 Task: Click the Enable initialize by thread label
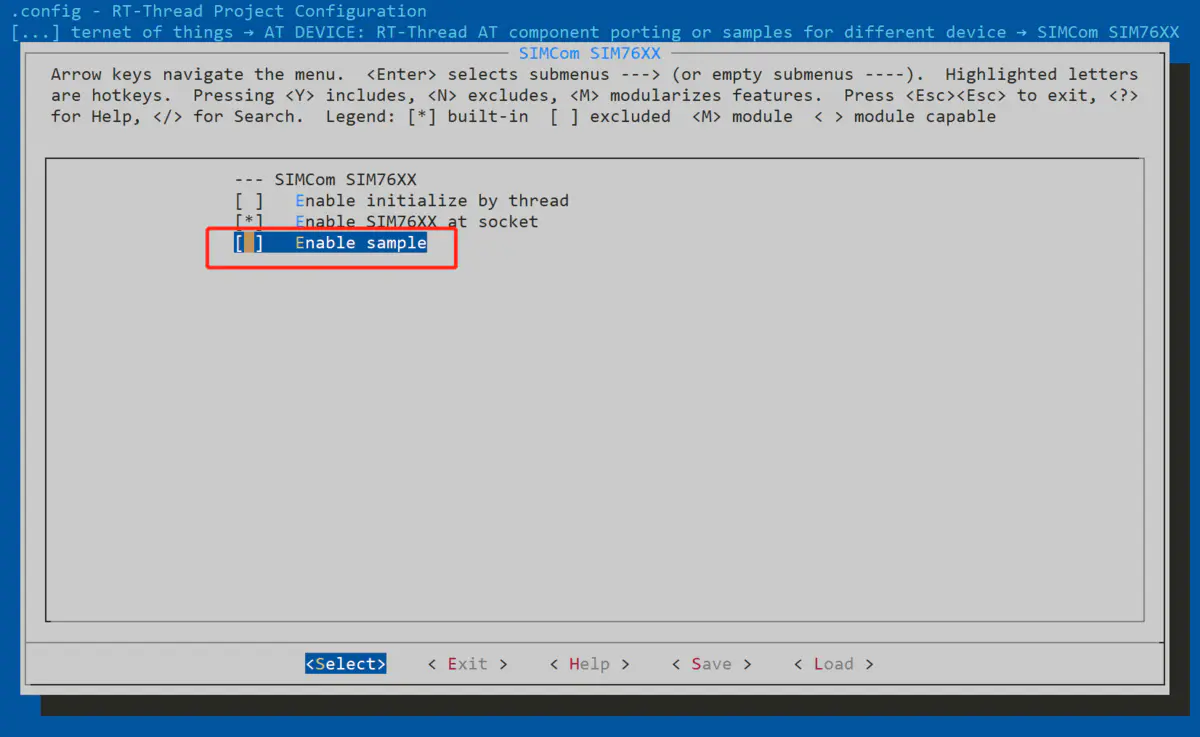point(432,201)
